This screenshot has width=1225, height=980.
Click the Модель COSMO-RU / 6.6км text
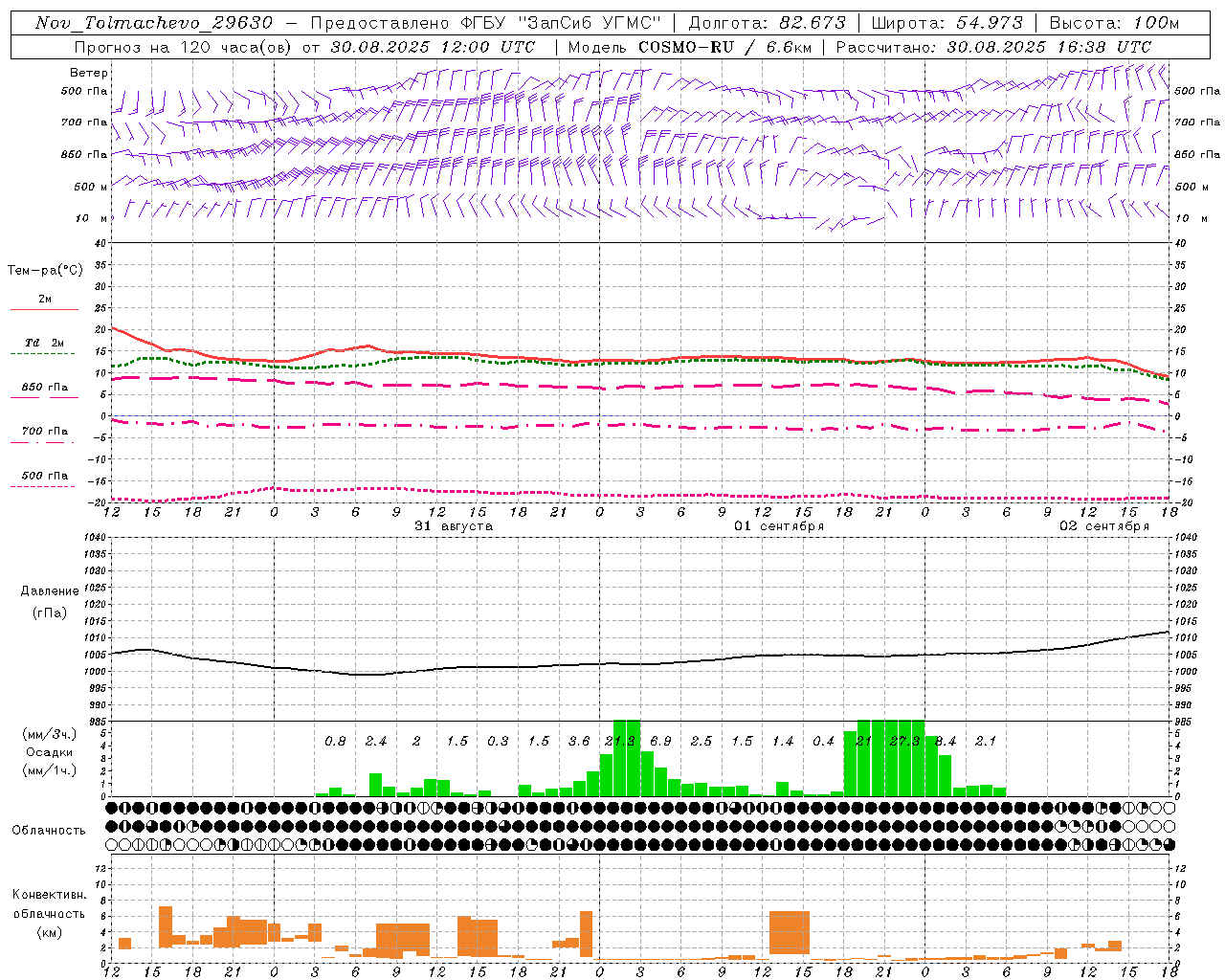point(689,47)
